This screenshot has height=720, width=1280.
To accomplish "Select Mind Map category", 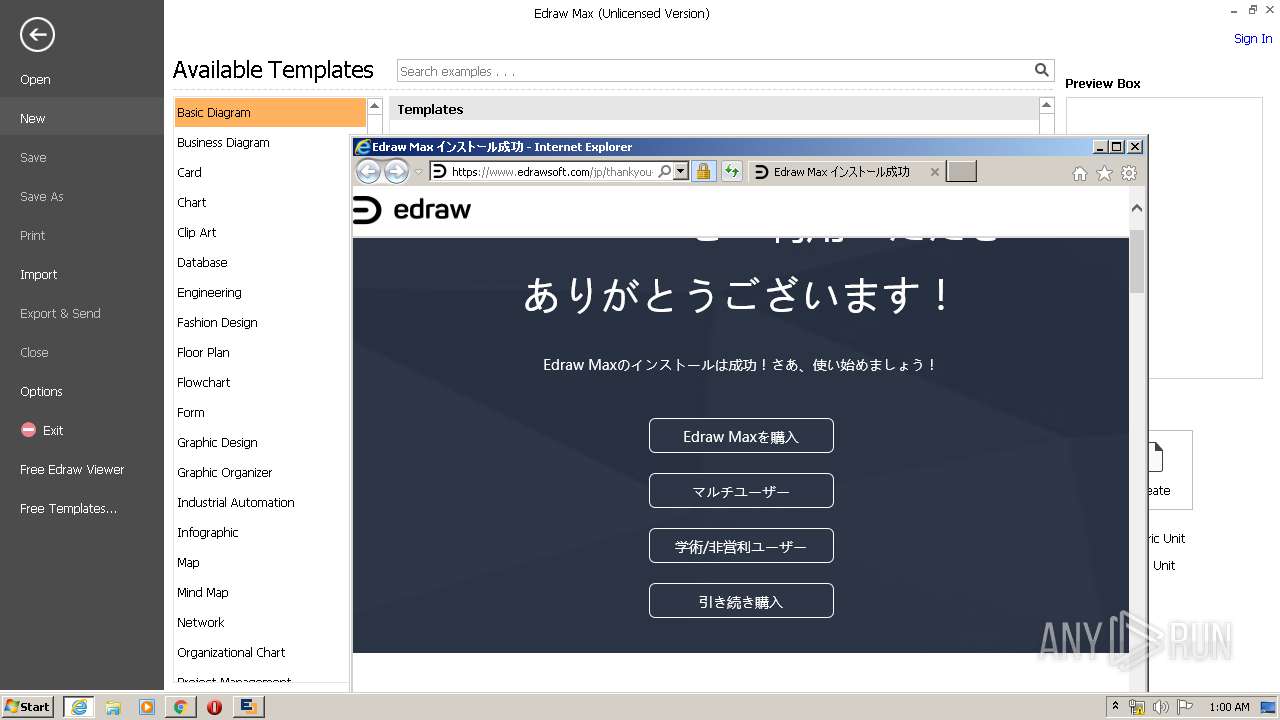I will [x=202, y=592].
